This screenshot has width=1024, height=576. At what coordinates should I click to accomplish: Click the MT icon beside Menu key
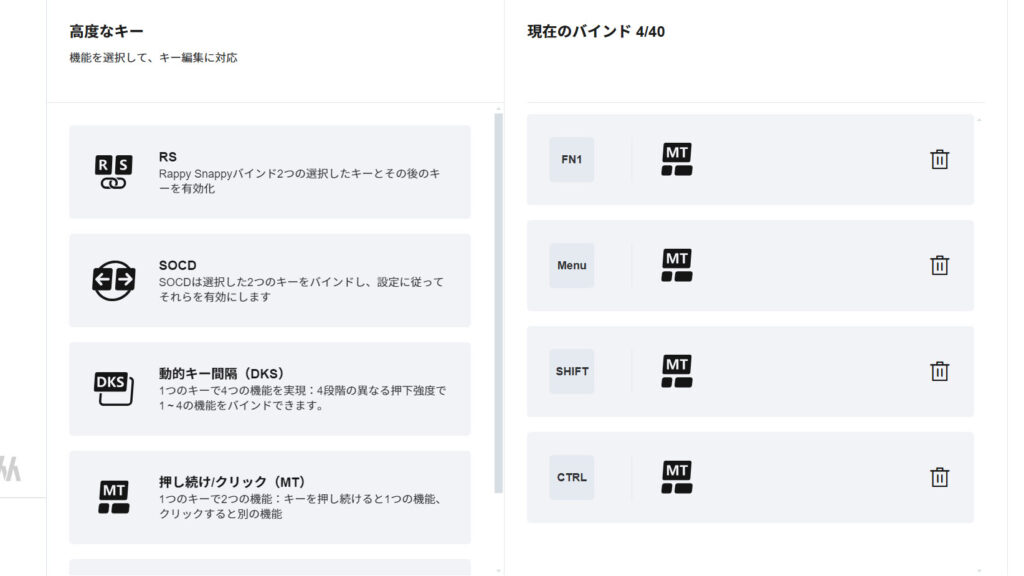(677, 266)
